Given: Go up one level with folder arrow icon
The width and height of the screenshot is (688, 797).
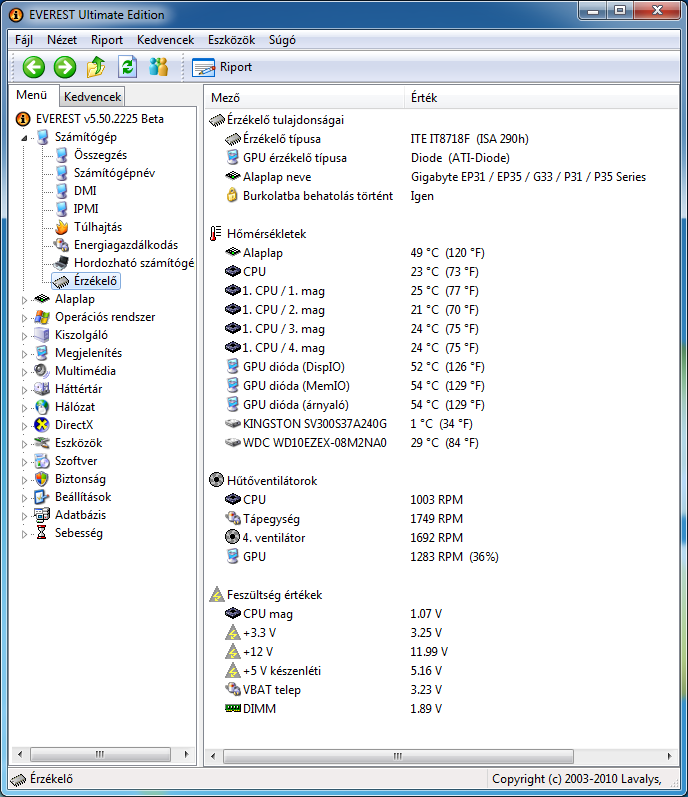Looking at the screenshot, I should [96, 67].
